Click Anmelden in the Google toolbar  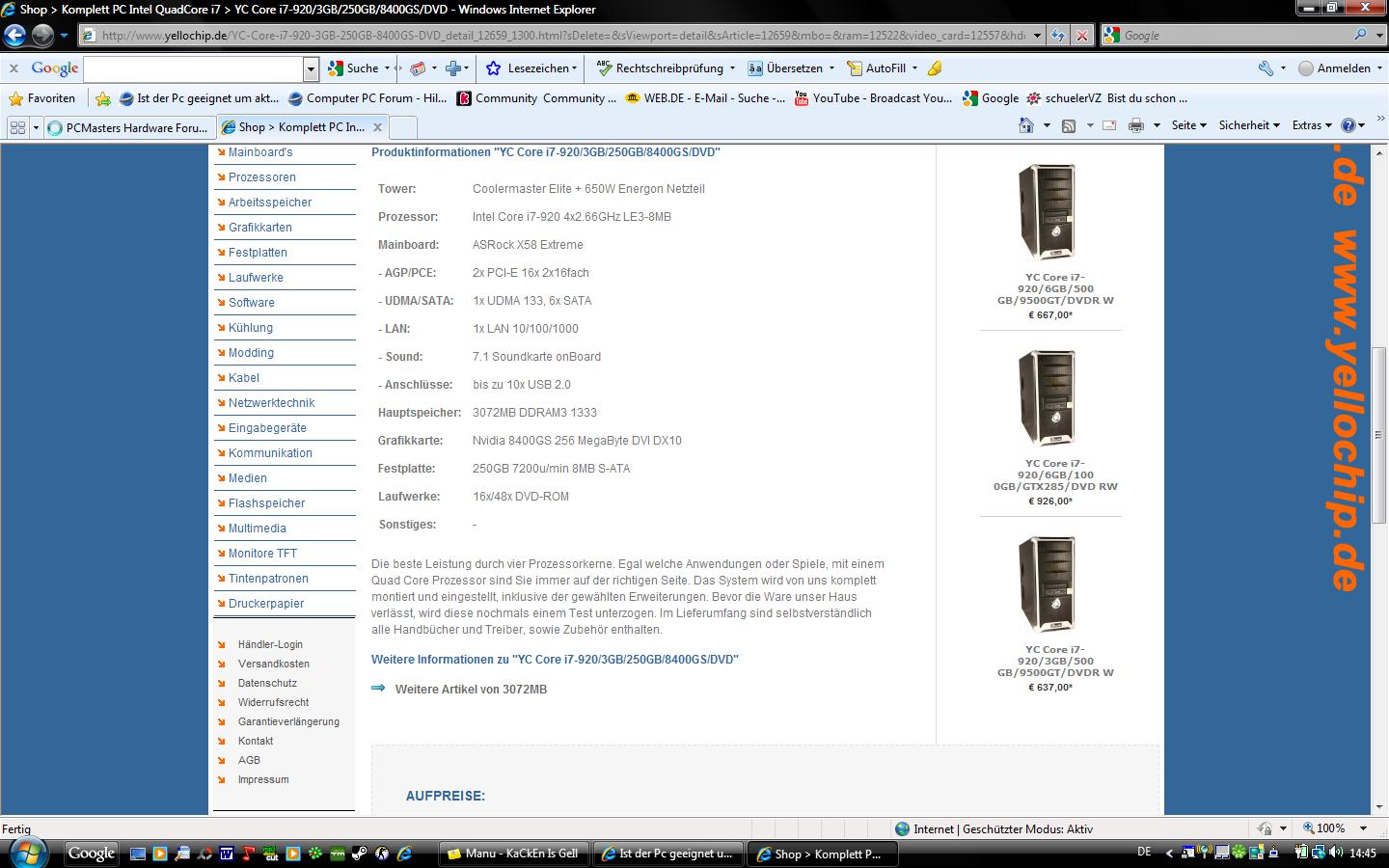(x=1334, y=68)
